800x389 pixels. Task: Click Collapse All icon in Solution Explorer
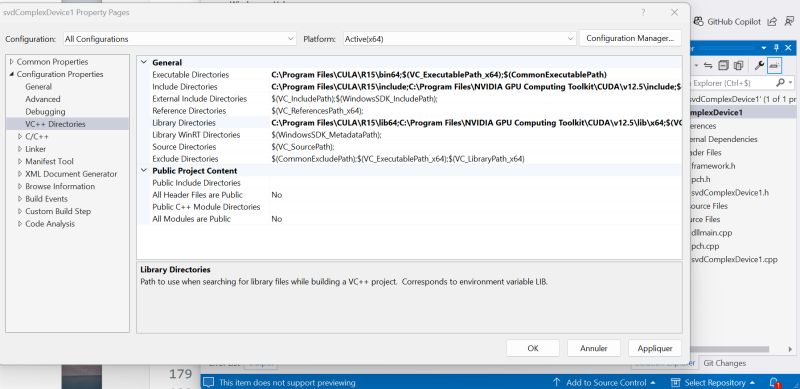pyautogui.click(x=723, y=65)
